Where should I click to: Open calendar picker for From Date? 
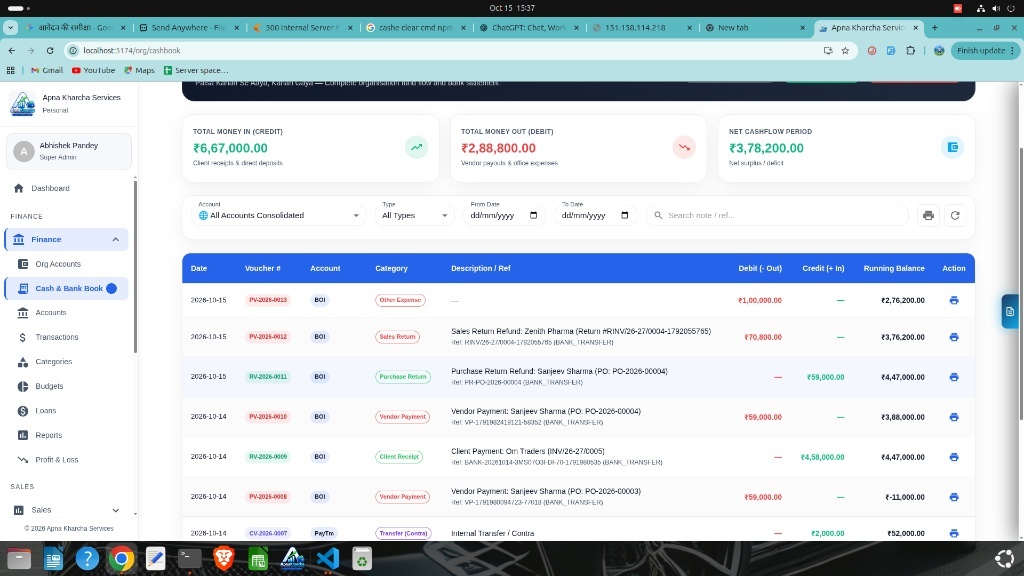click(x=533, y=216)
